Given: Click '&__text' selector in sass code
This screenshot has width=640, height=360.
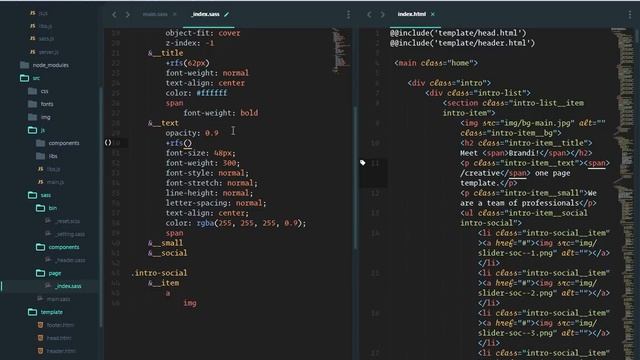Looking at the screenshot, I should tap(163, 123).
